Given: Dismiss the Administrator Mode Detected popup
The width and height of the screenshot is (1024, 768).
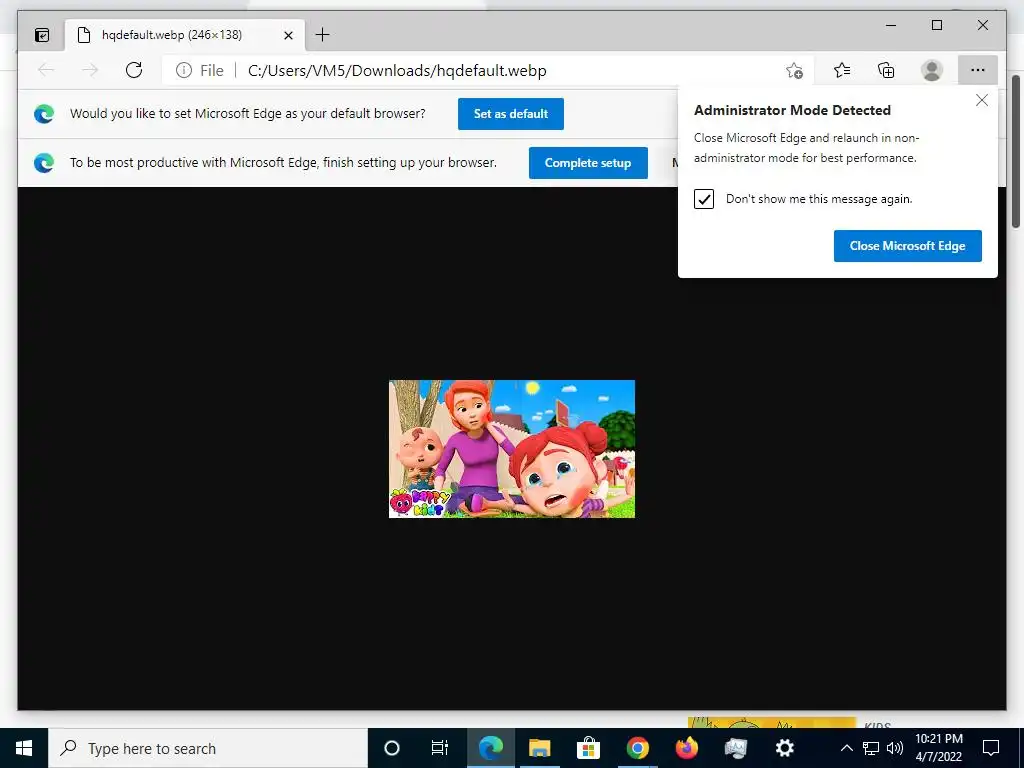Looking at the screenshot, I should click(x=982, y=100).
